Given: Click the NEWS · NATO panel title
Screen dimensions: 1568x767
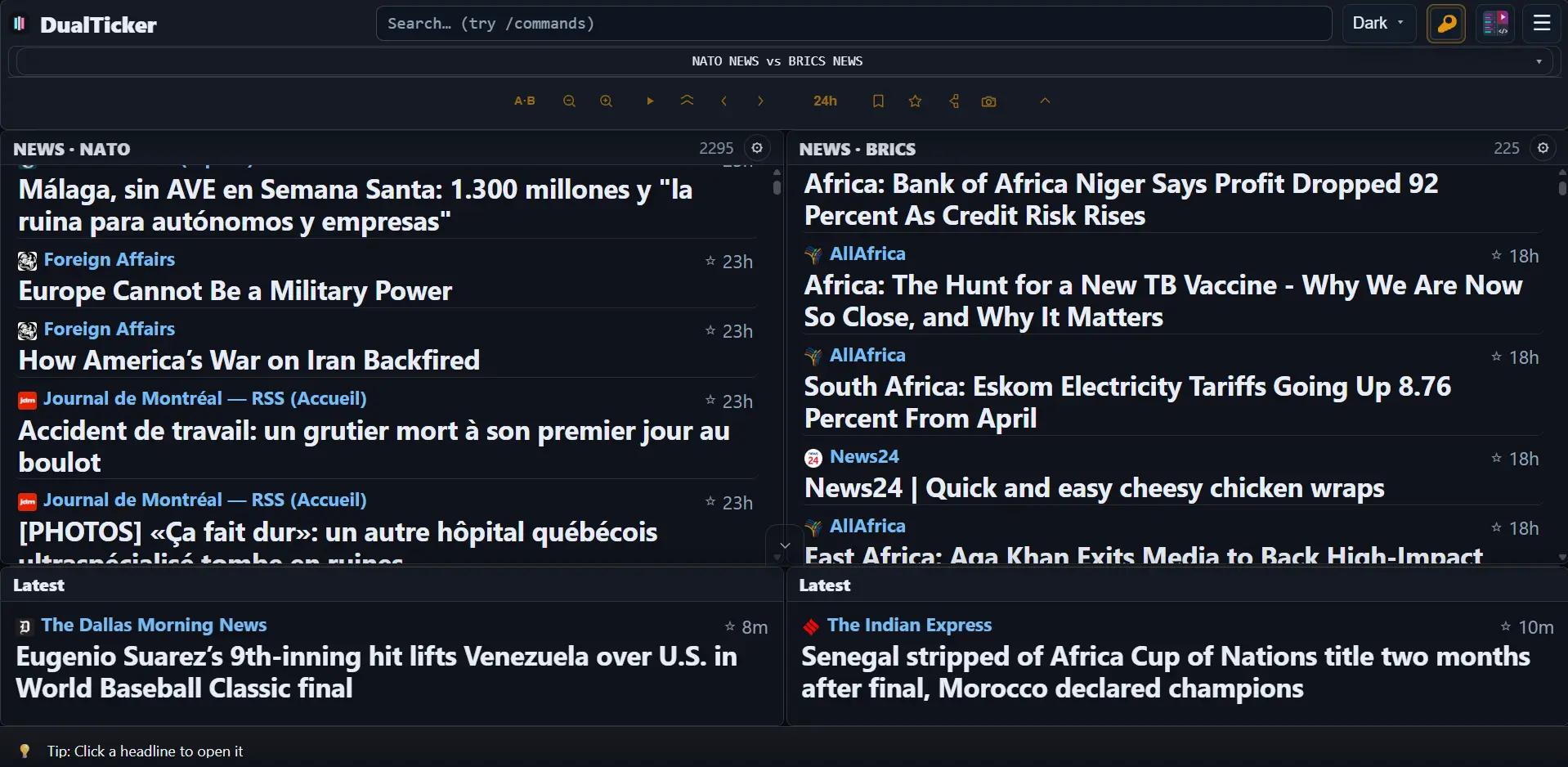Looking at the screenshot, I should (72, 150).
